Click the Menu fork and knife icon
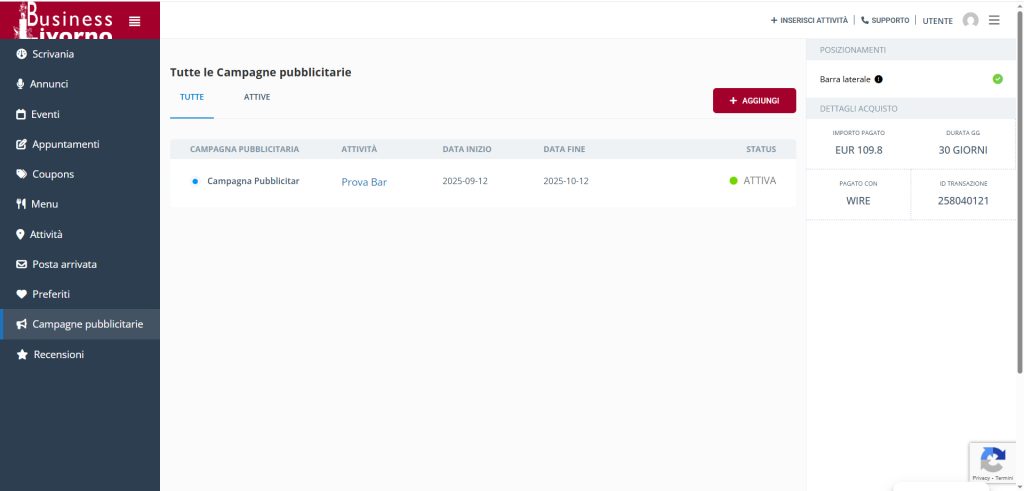Image resolution: width=1024 pixels, height=491 pixels. 21,204
